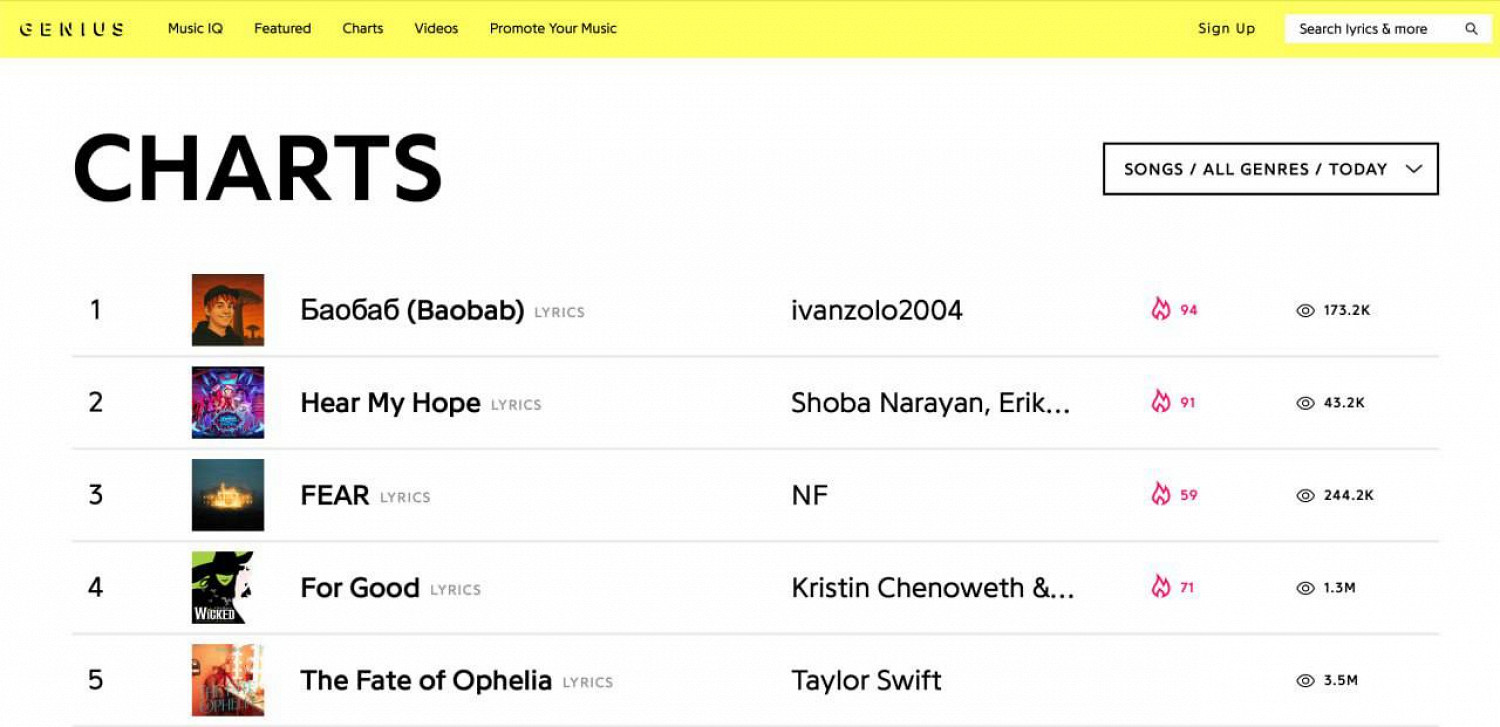Screen dimensions: 1500x727
Task: Click the eye icon for The Fate of Ophelia
Action: coord(1305,681)
